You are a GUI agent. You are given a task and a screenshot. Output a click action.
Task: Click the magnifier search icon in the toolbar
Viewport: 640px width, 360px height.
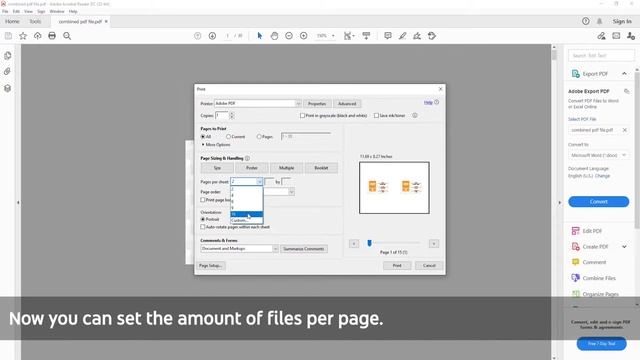(67, 36)
